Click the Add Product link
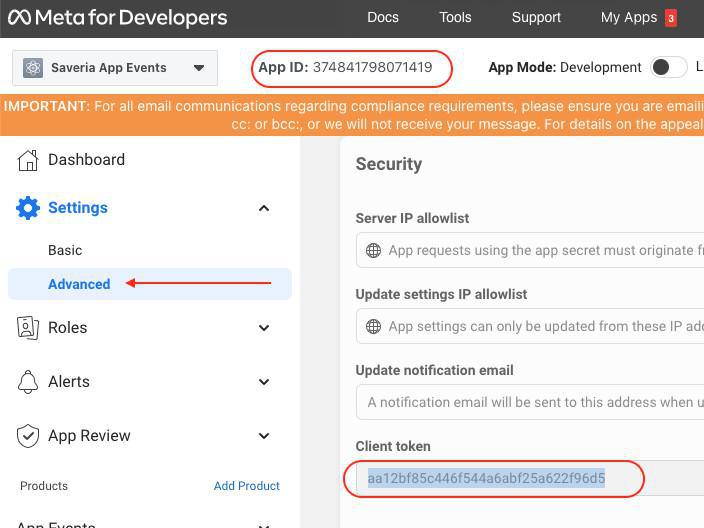704x528 pixels. tap(246, 486)
